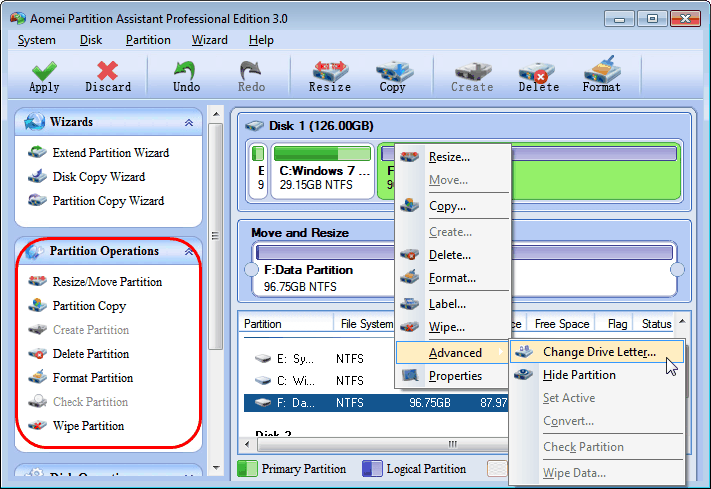Screen dimensions: 711x489
Task: Open the Advanced submenu entry
Action: 452,353
